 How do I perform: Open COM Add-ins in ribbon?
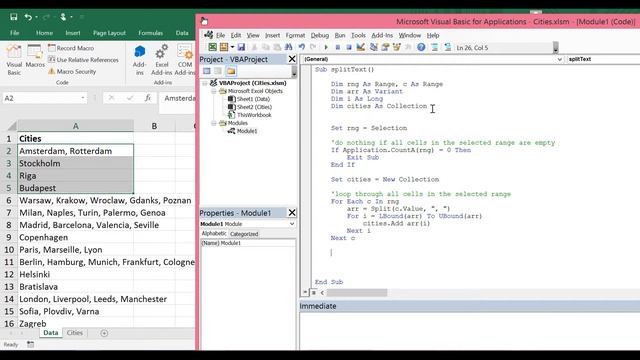tap(184, 60)
